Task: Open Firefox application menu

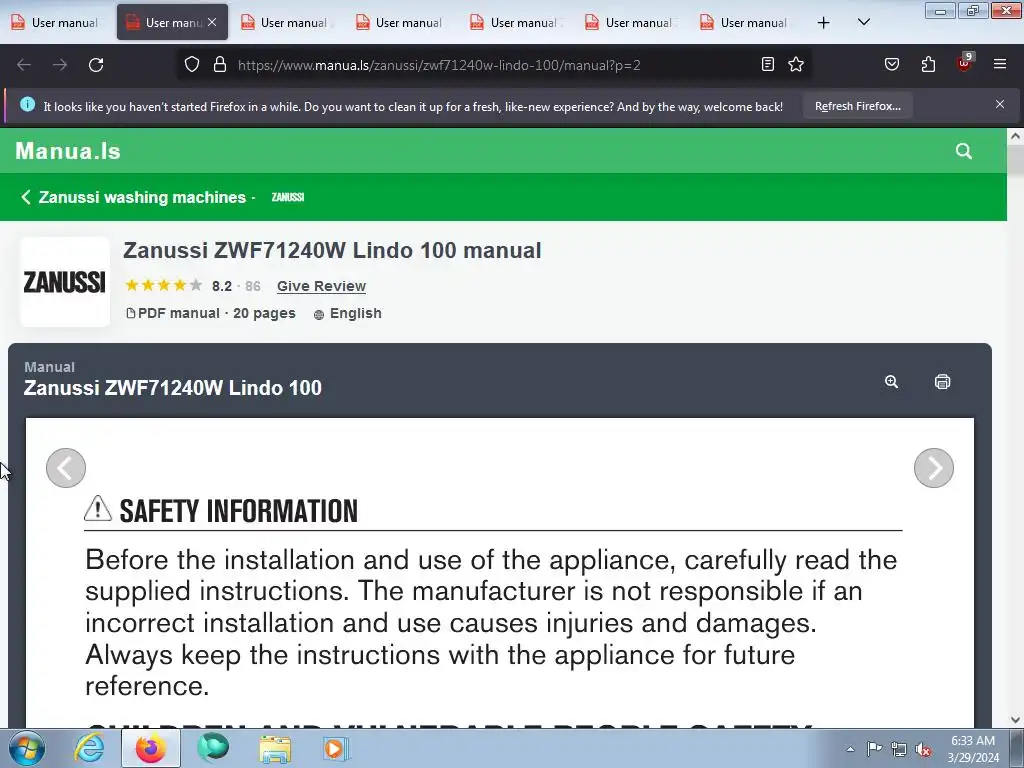Action: (1000, 64)
